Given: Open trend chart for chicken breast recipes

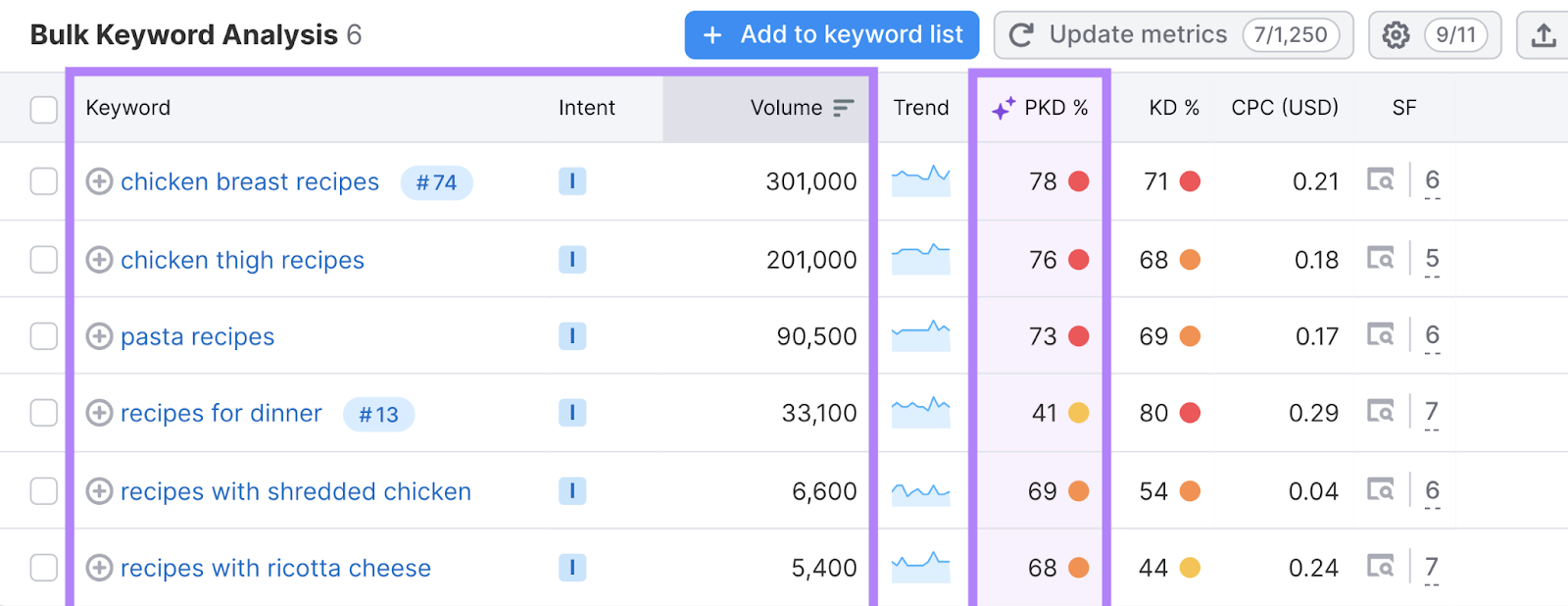Looking at the screenshot, I should click(x=921, y=181).
